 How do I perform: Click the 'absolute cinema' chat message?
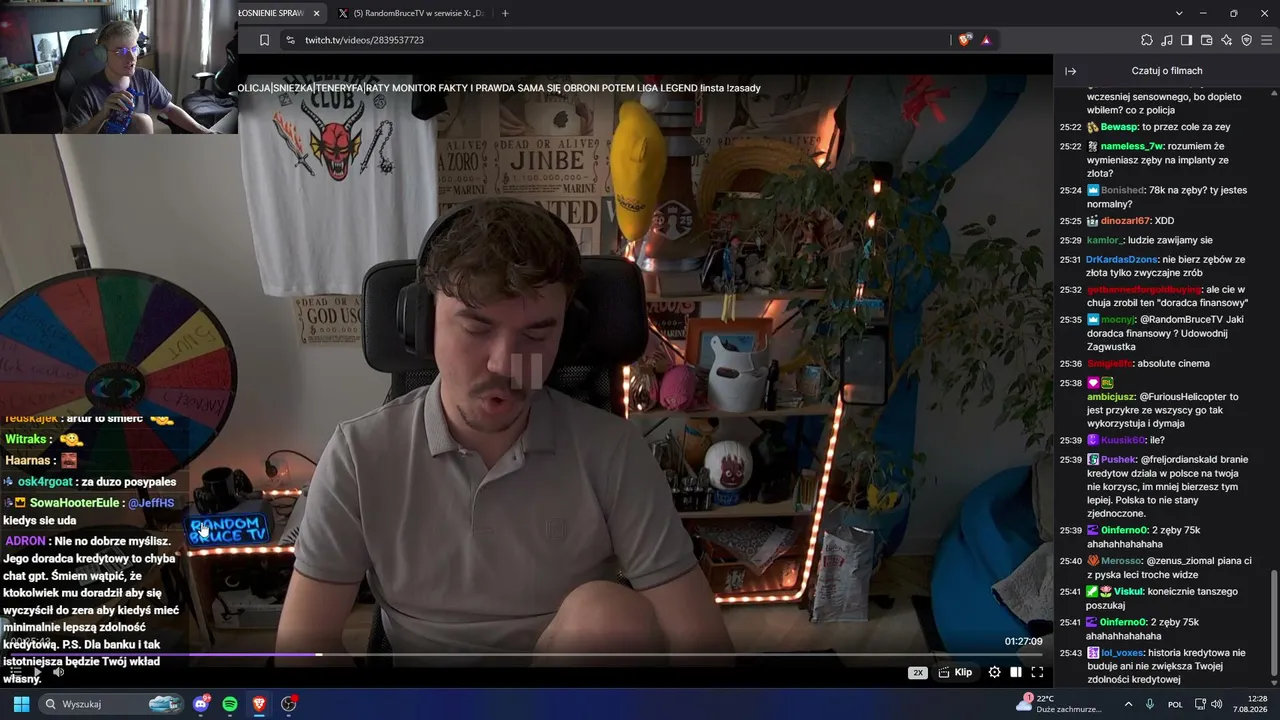1172,364
